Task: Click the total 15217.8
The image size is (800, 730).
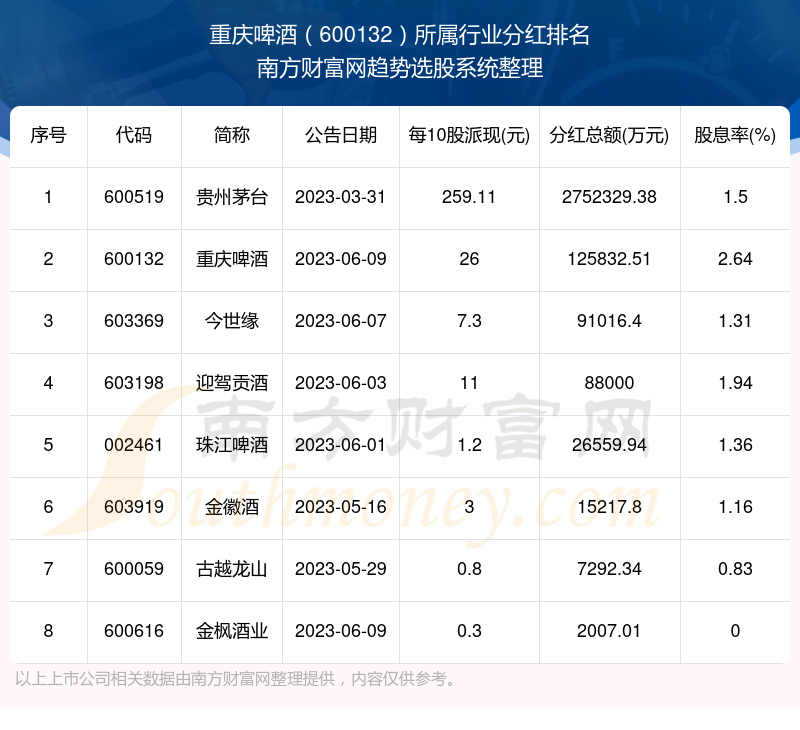Action: click(x=609, y=507)
